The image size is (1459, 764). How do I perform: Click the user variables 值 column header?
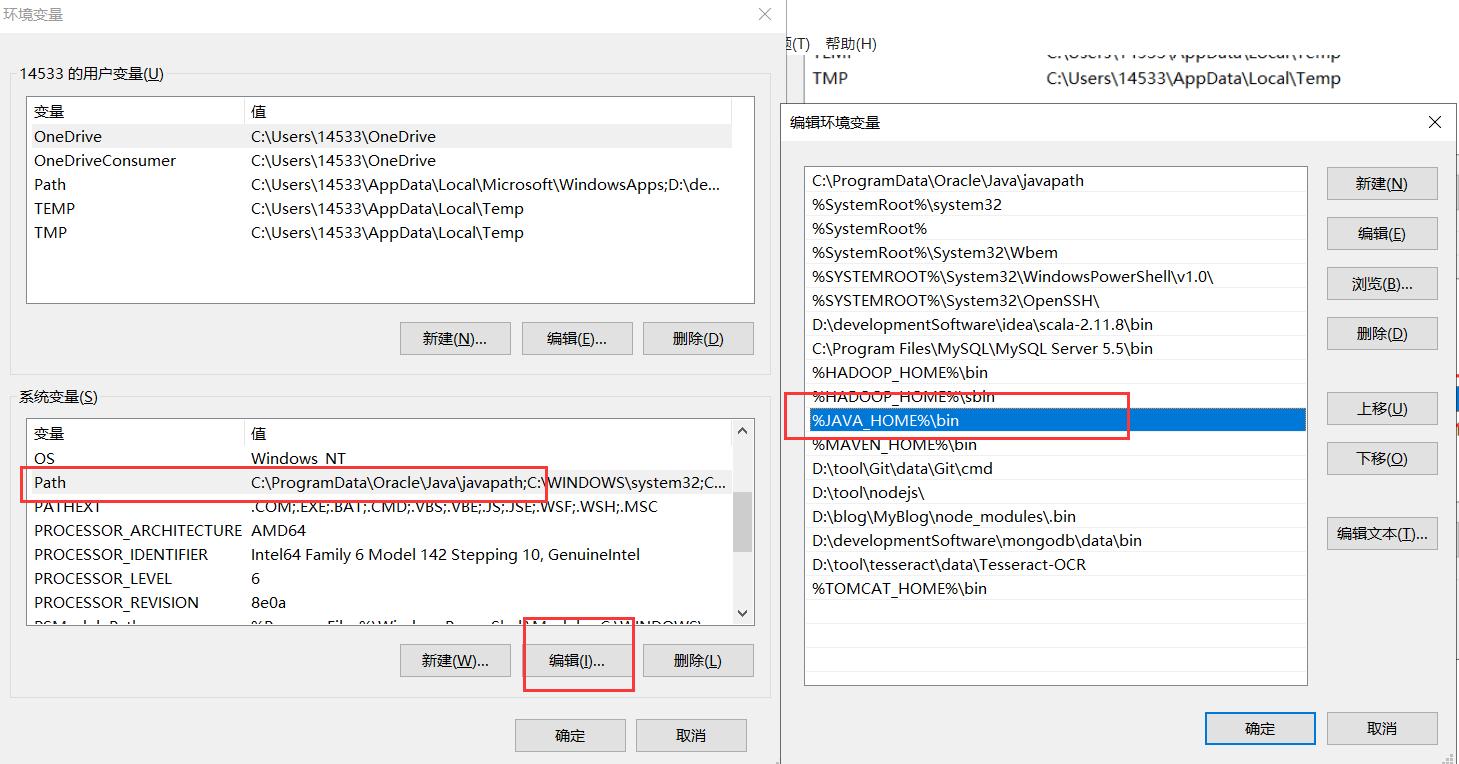[488, 112]
